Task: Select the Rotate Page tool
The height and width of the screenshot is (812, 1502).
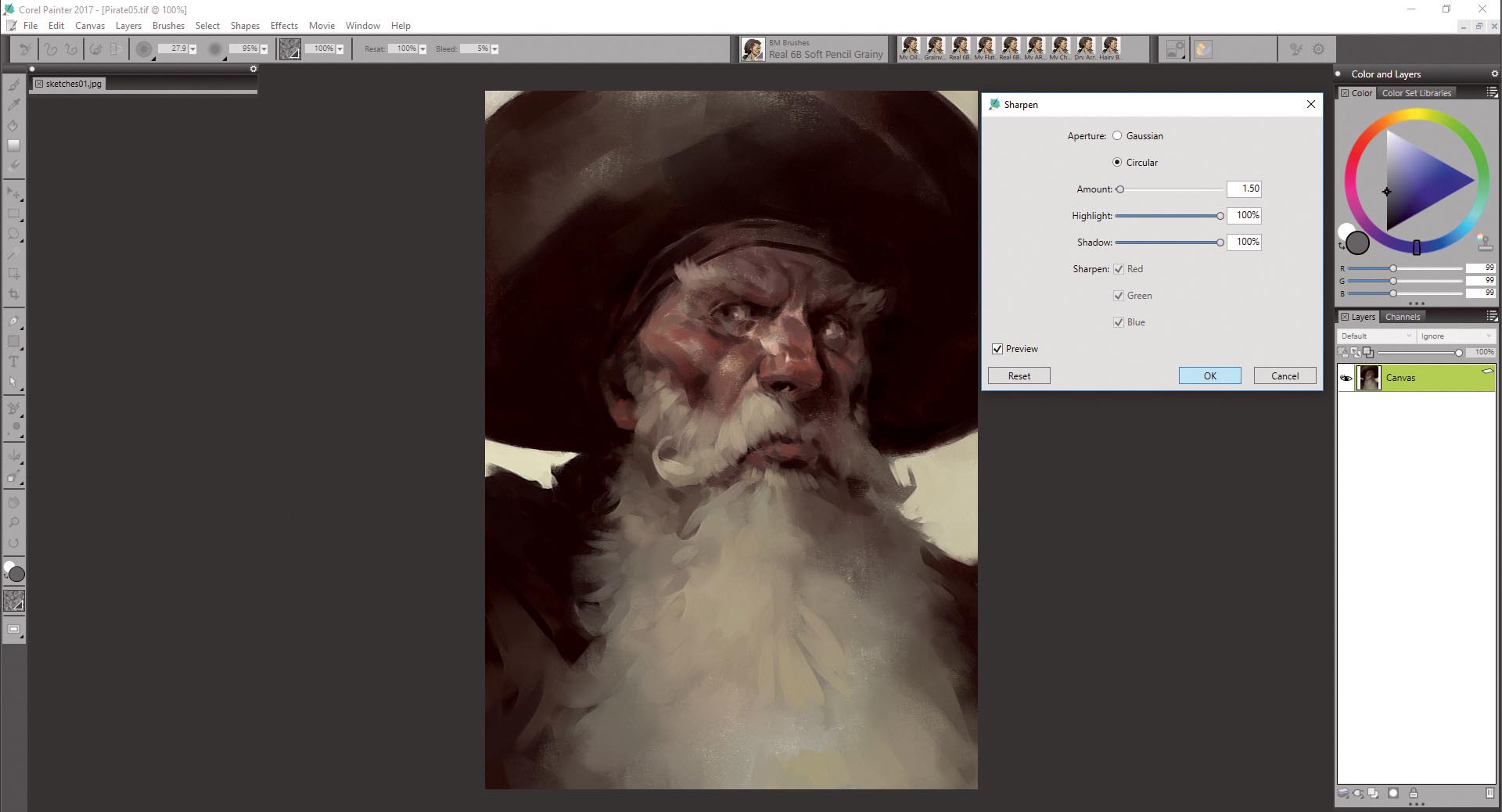Action: [13, 543]
